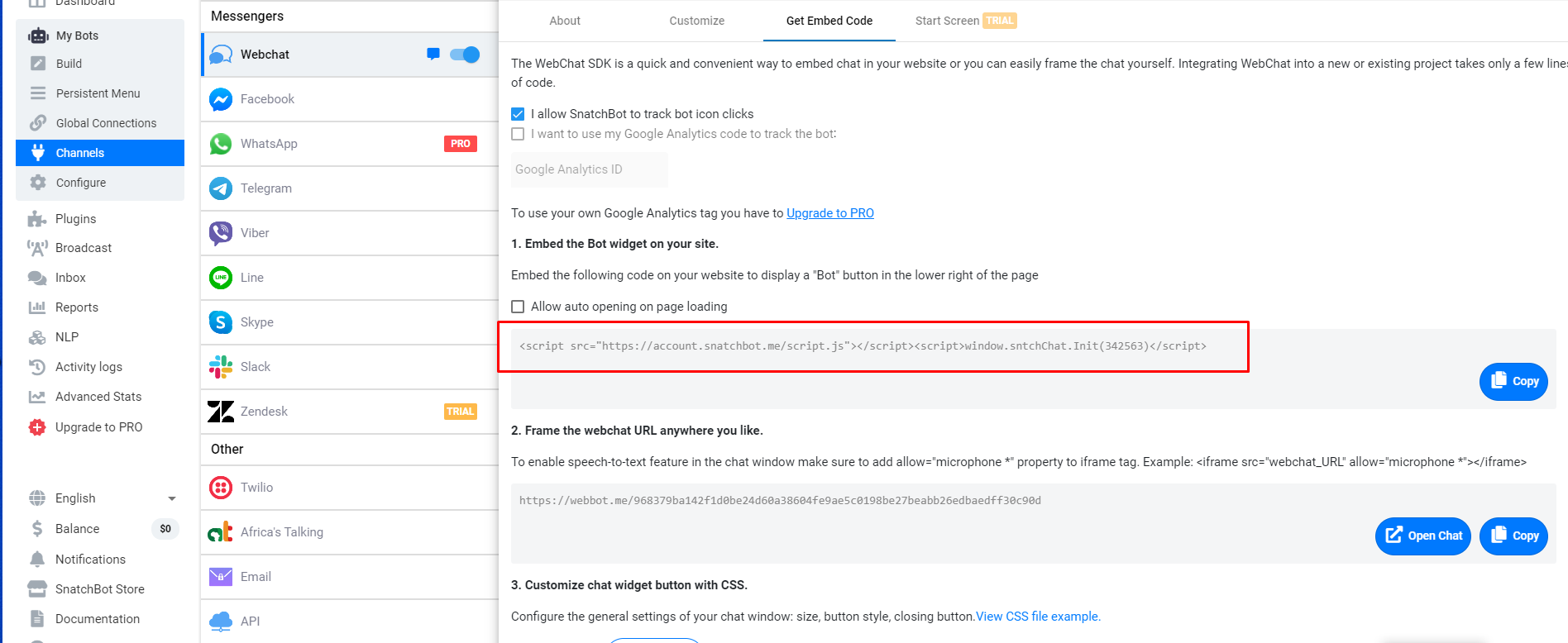
Task: Open the About tab
Action: (565, 21)
